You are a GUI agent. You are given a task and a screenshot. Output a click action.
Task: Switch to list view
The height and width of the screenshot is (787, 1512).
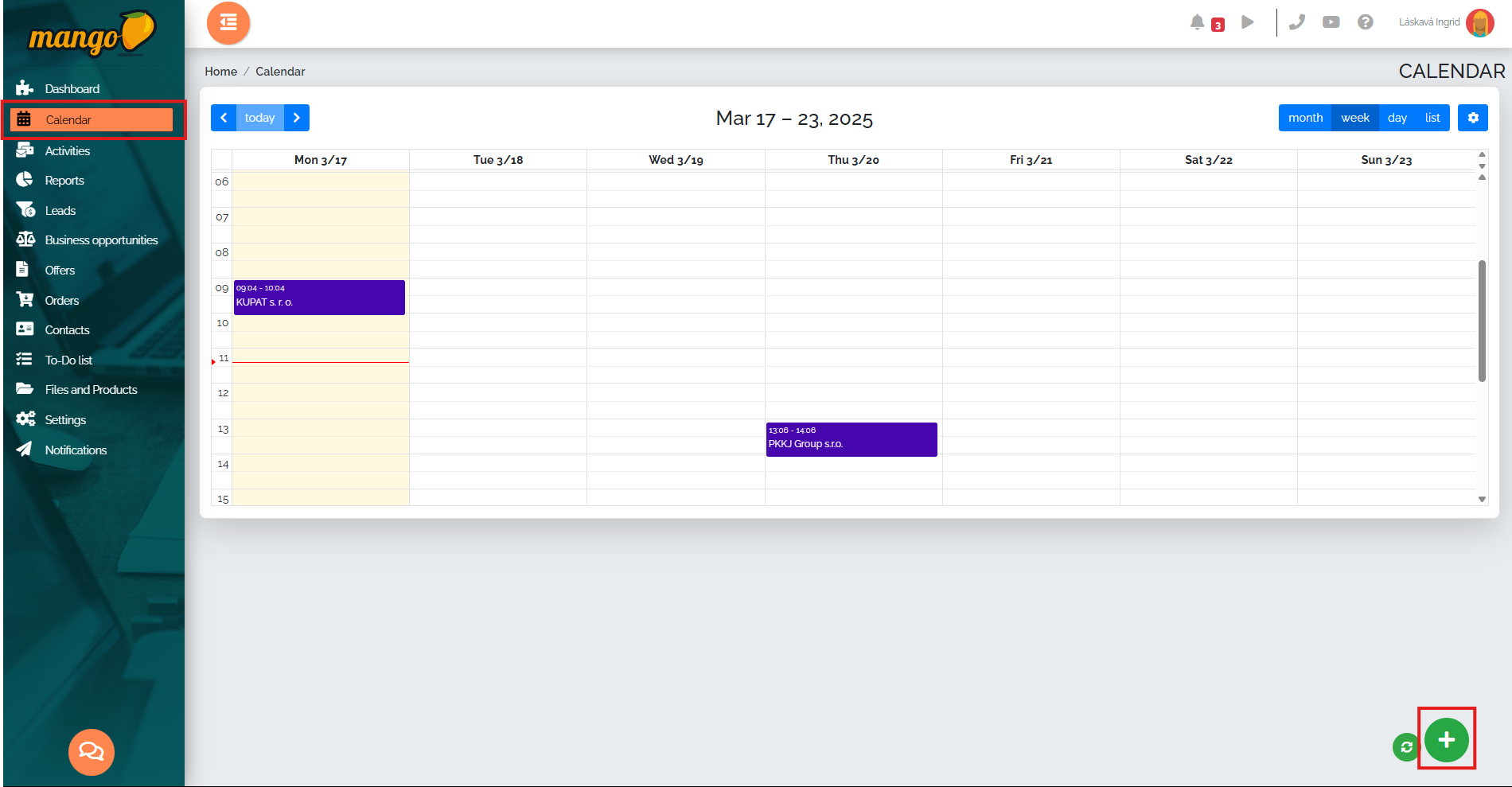(1432, 118)
